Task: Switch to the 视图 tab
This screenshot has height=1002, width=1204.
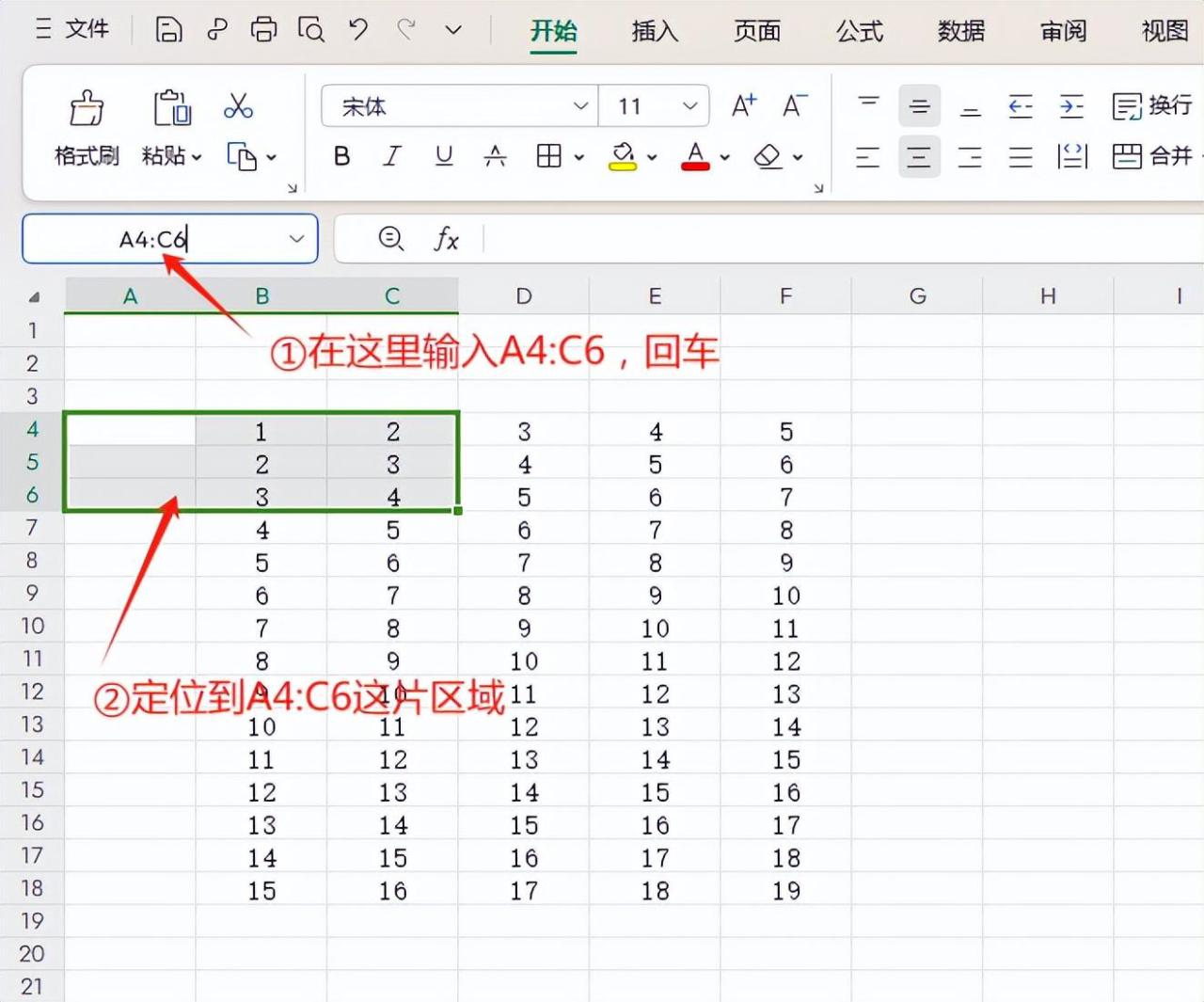Action: pos(1165,31)
